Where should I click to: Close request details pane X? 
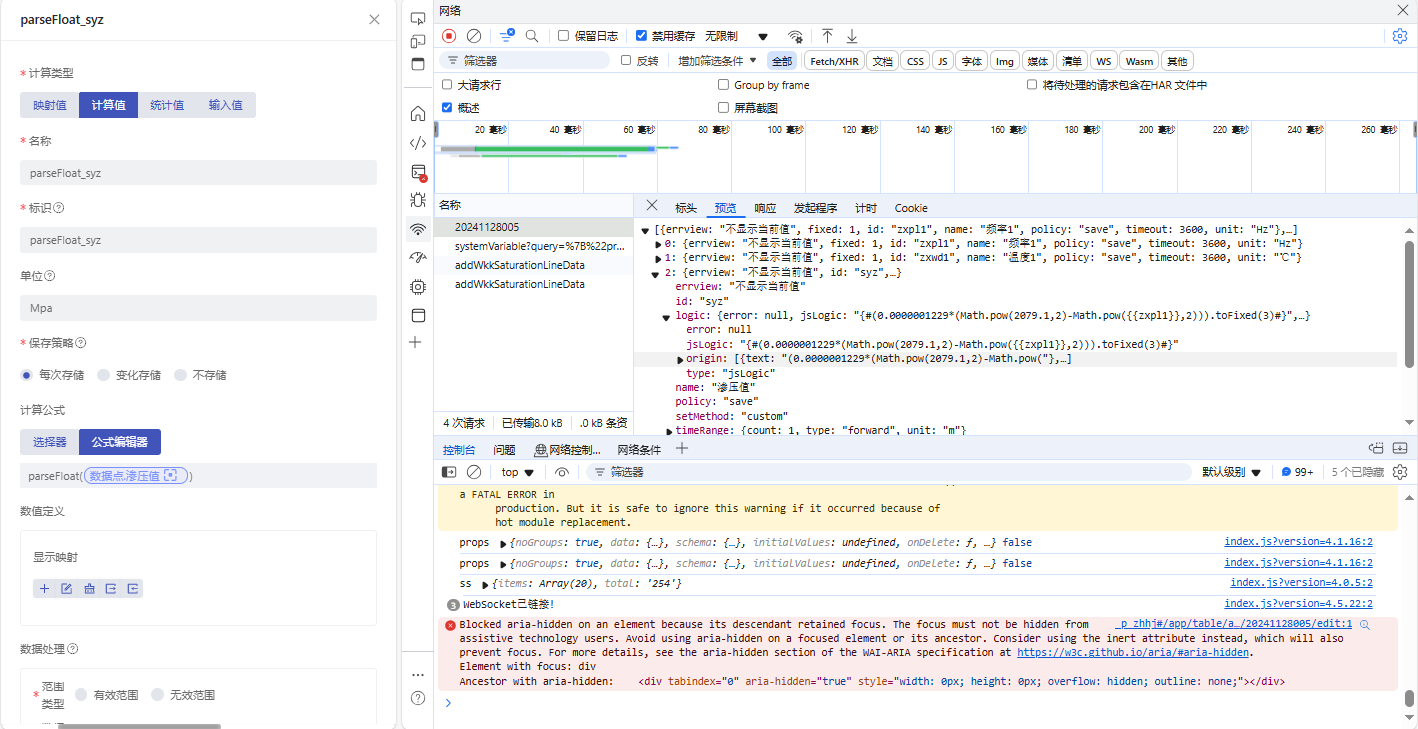click(x=651, y=205)
